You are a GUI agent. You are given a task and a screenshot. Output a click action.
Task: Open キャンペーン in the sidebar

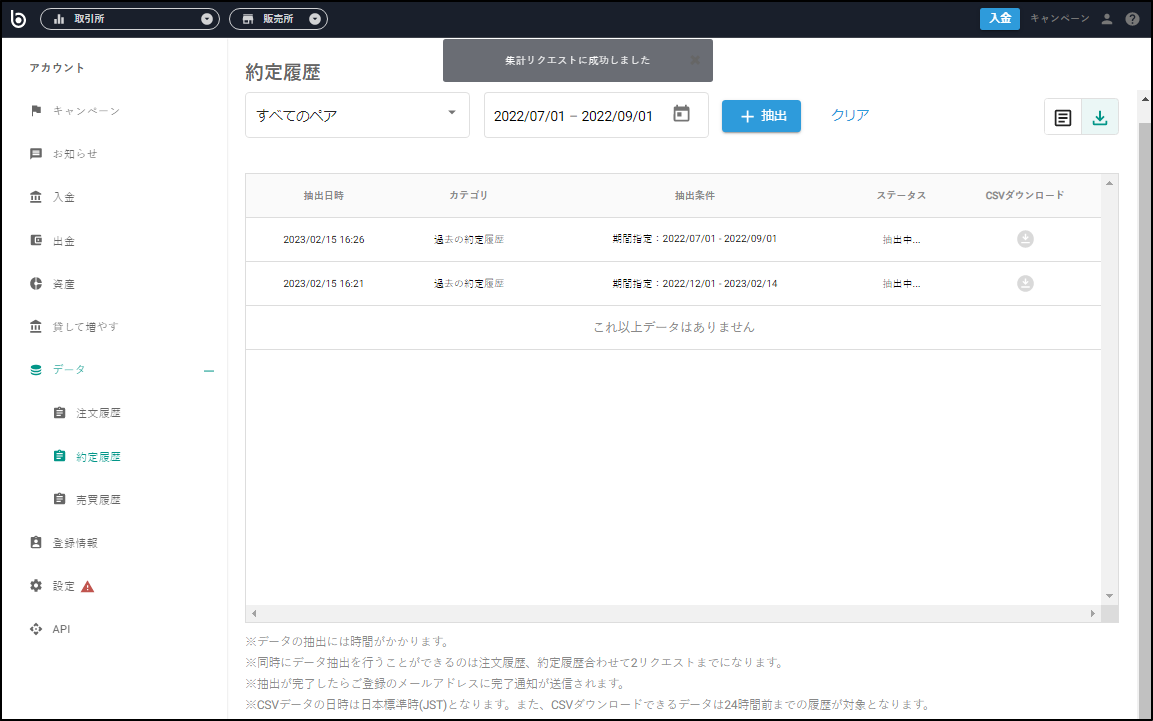pyautogui.click(x=86, y=110)
